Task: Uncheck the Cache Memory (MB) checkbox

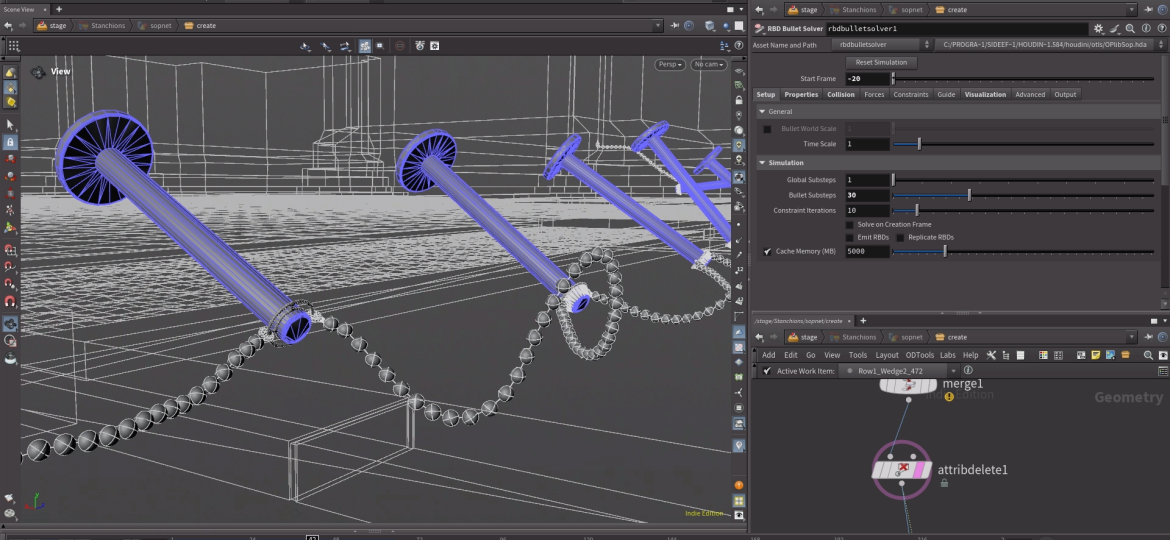Action: [x=767, y=251]
